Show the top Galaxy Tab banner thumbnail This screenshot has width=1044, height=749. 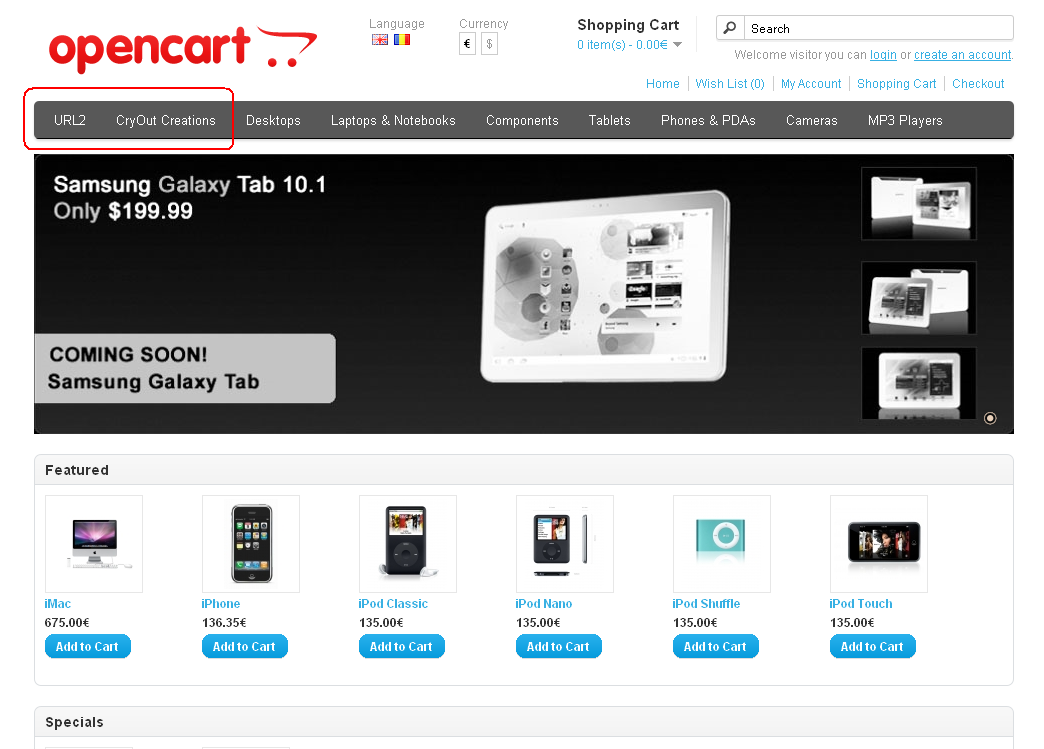919,204
